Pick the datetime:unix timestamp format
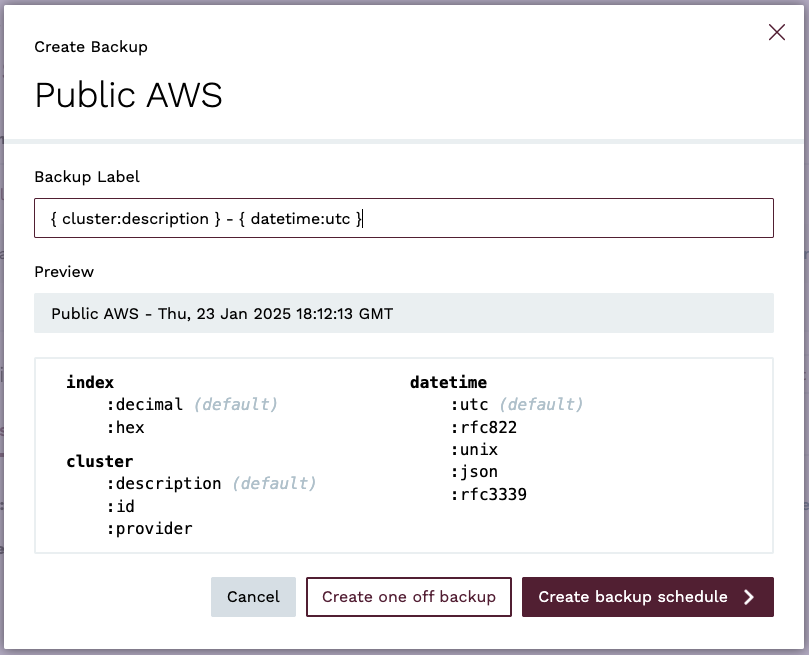 475,450
